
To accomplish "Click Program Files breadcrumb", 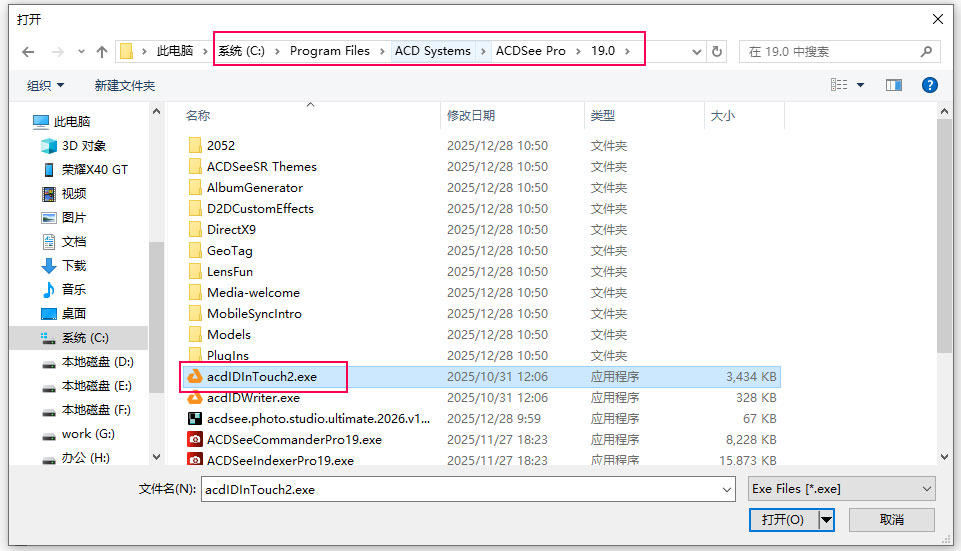I will coord(330,51).
